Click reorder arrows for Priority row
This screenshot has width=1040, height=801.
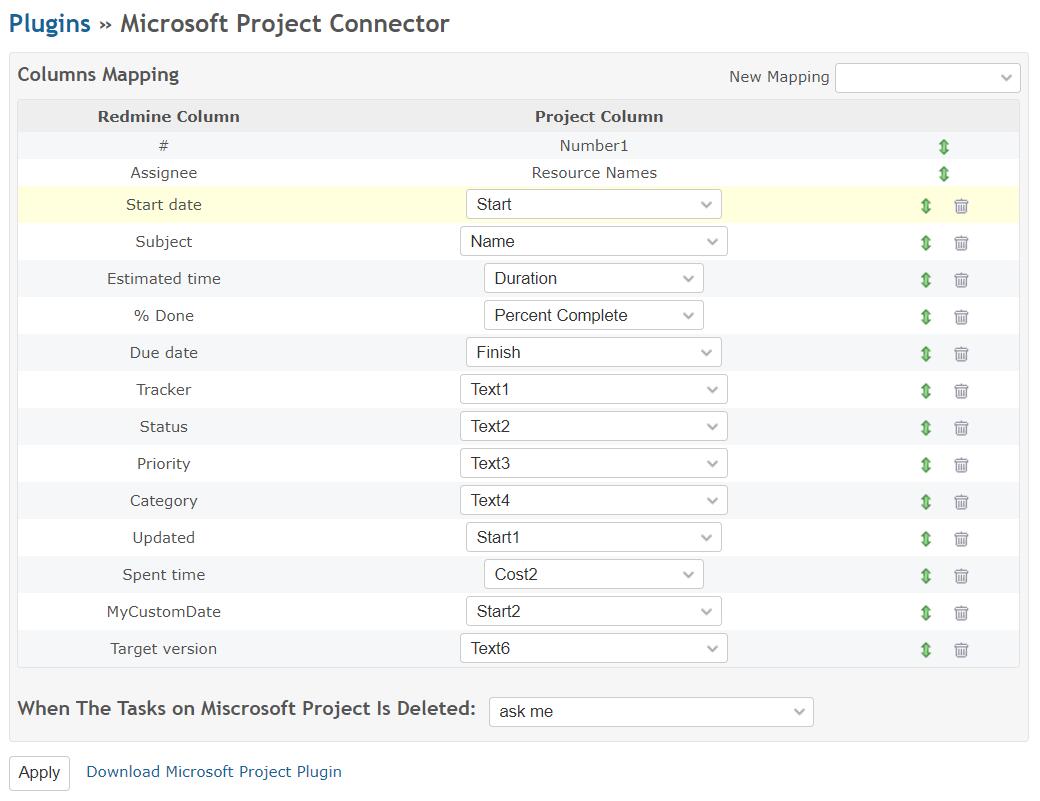click(926, 465)
